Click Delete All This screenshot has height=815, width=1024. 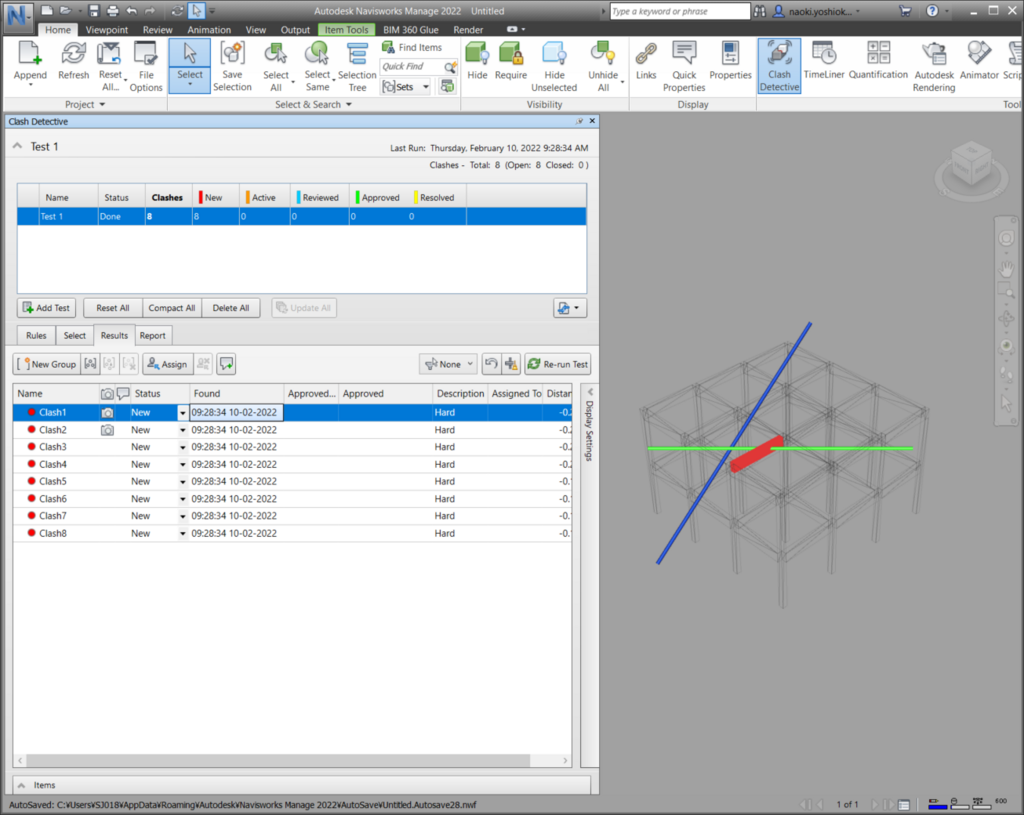pos(231,308)
